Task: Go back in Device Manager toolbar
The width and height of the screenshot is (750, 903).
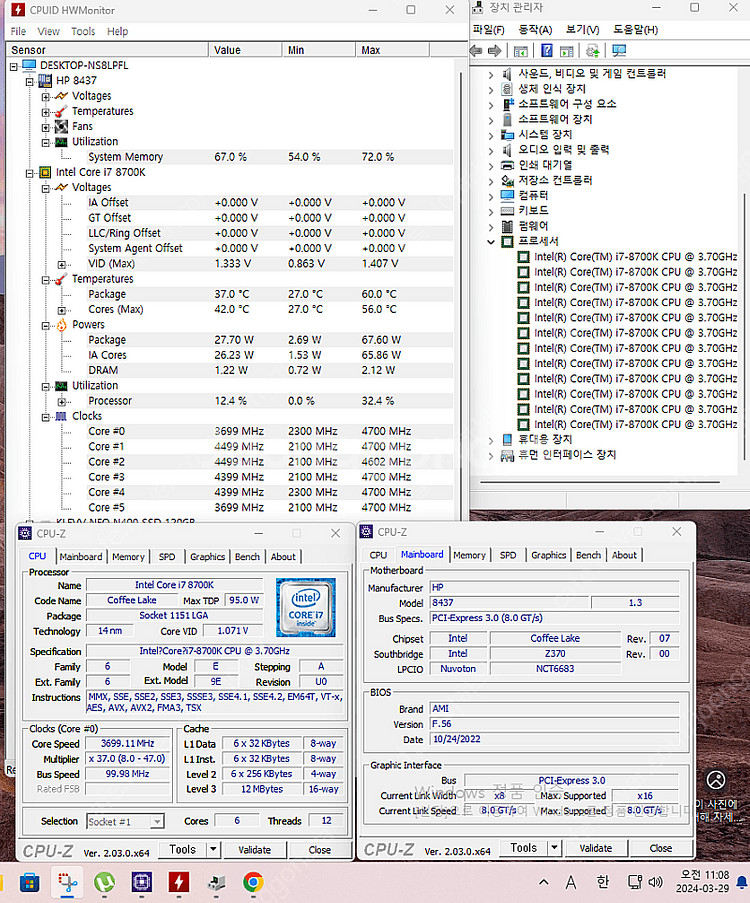Action: [x=476, y=51]
